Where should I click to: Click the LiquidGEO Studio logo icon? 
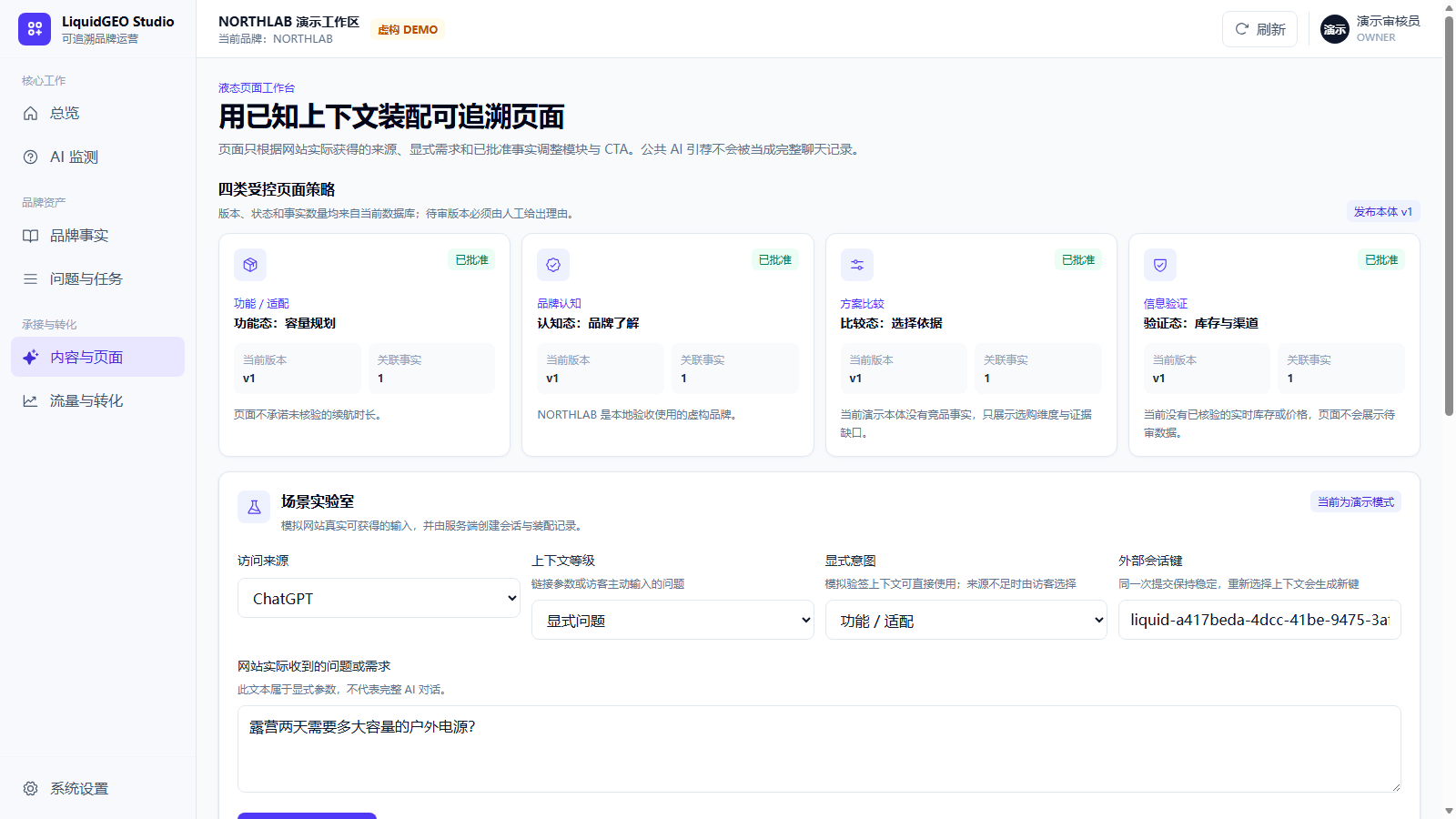(x=35, y=29)
